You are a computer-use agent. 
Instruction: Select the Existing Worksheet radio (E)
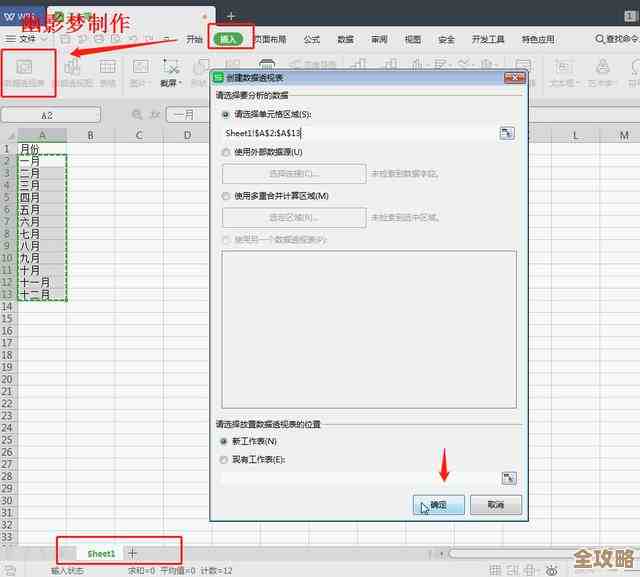(x=224, y=460)
